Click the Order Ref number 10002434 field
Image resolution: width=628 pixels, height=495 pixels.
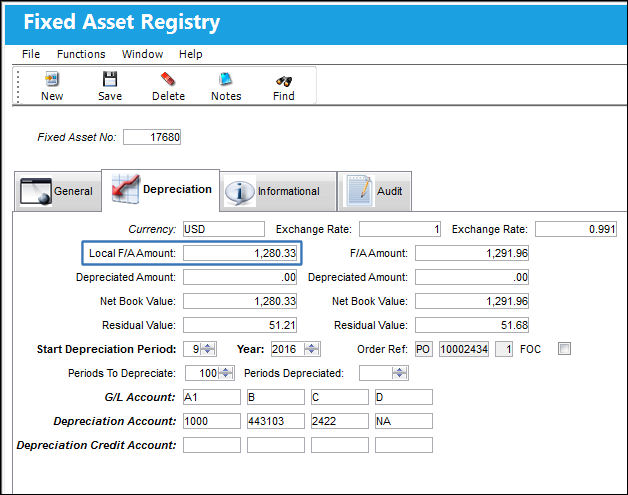click(464, 349)
